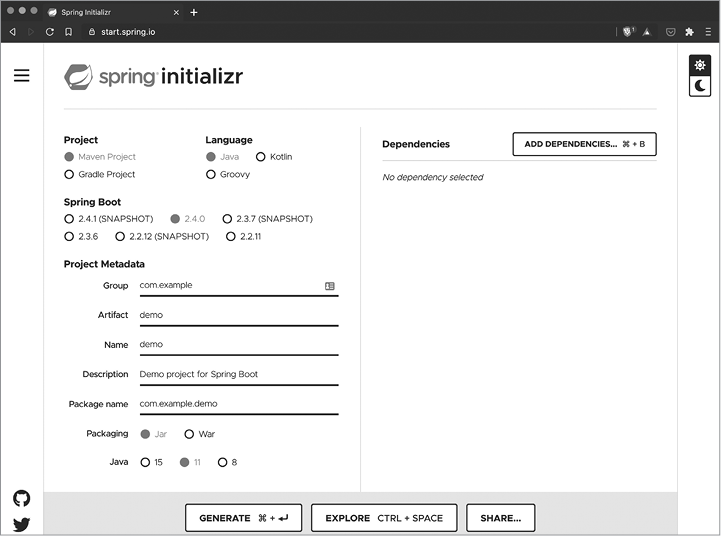Open the browser menu icon

(708, 32)
